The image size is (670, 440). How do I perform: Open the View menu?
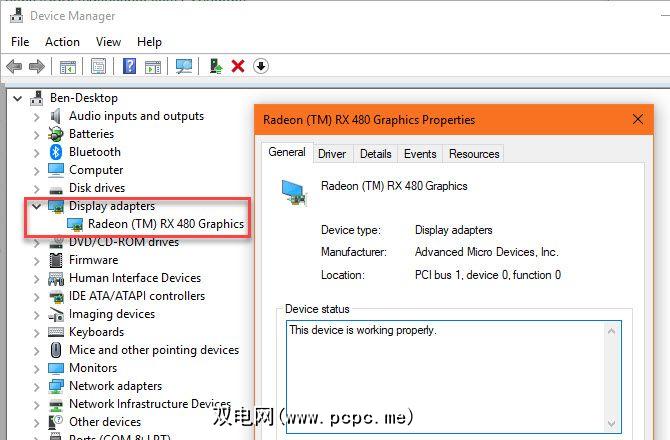pos(108,42)
